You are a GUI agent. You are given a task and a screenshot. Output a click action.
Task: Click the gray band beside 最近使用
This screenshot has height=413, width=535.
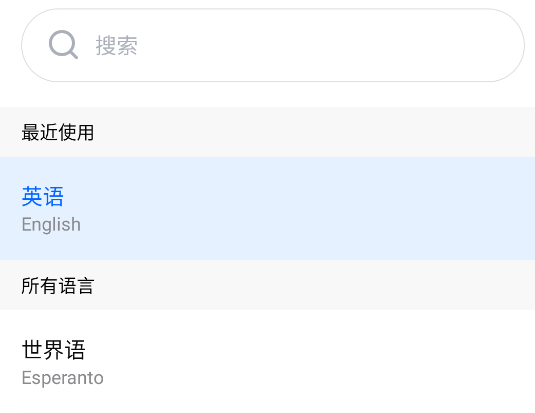click(x=307, y=132)
